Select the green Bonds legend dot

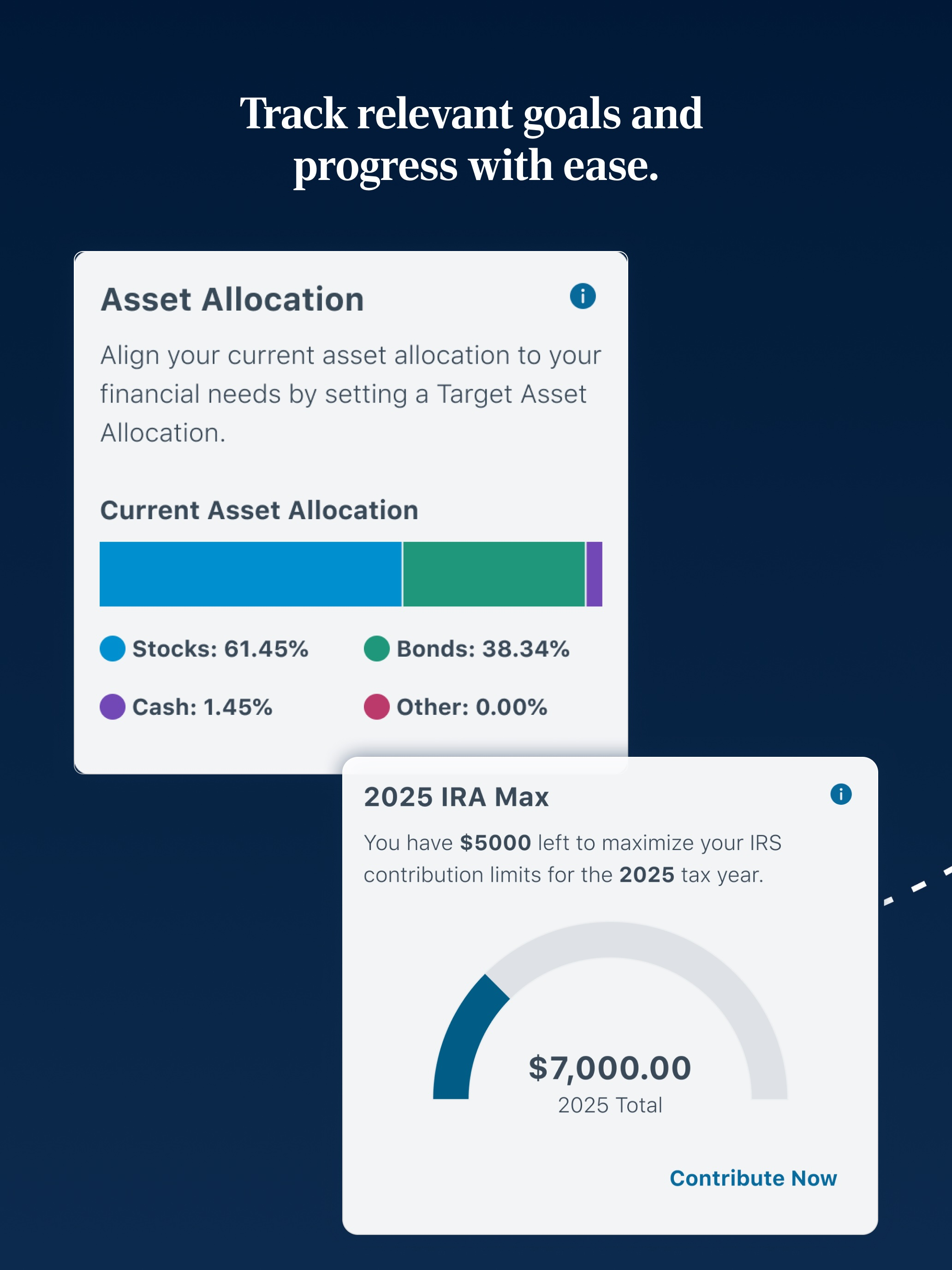coord(376,649)
